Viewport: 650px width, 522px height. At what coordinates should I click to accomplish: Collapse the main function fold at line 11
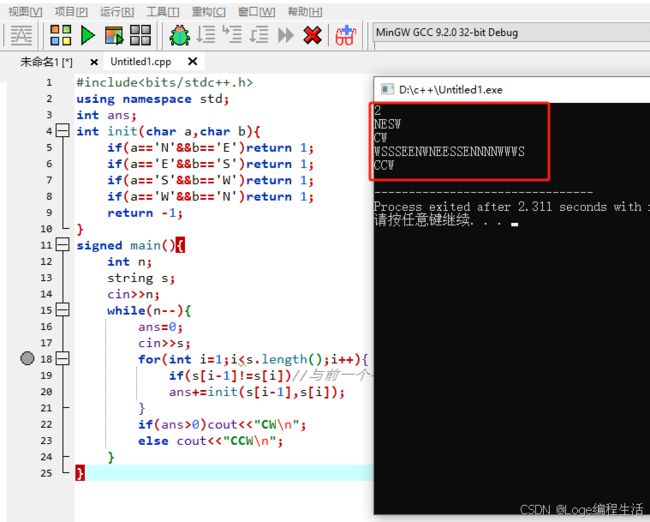click(62, 245)
